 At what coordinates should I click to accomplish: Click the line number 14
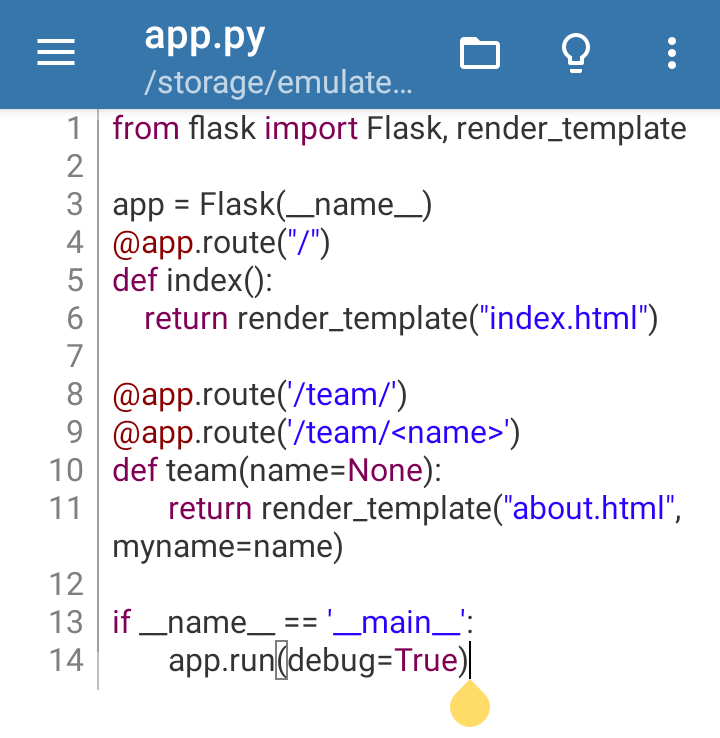[x=66, y=660]
